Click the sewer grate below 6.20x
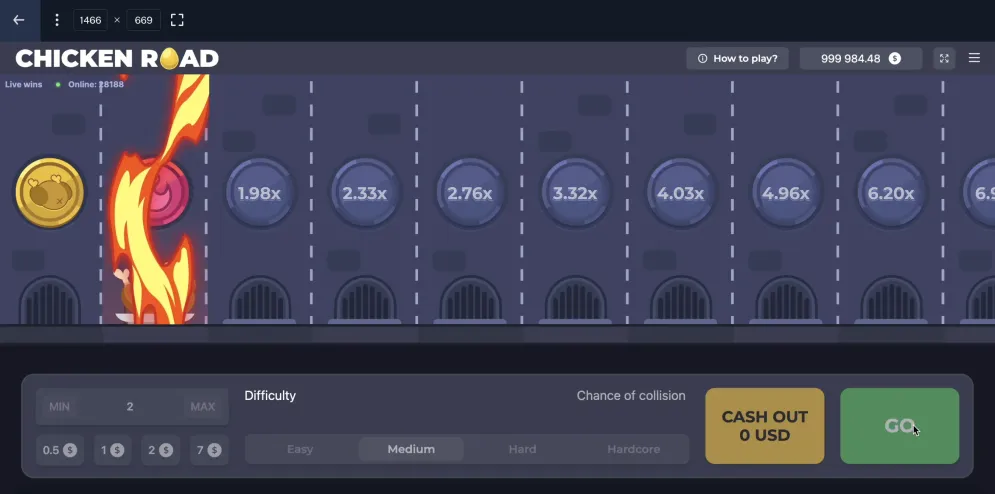Viewport: 995px width, 494px height. click(892, 300)
